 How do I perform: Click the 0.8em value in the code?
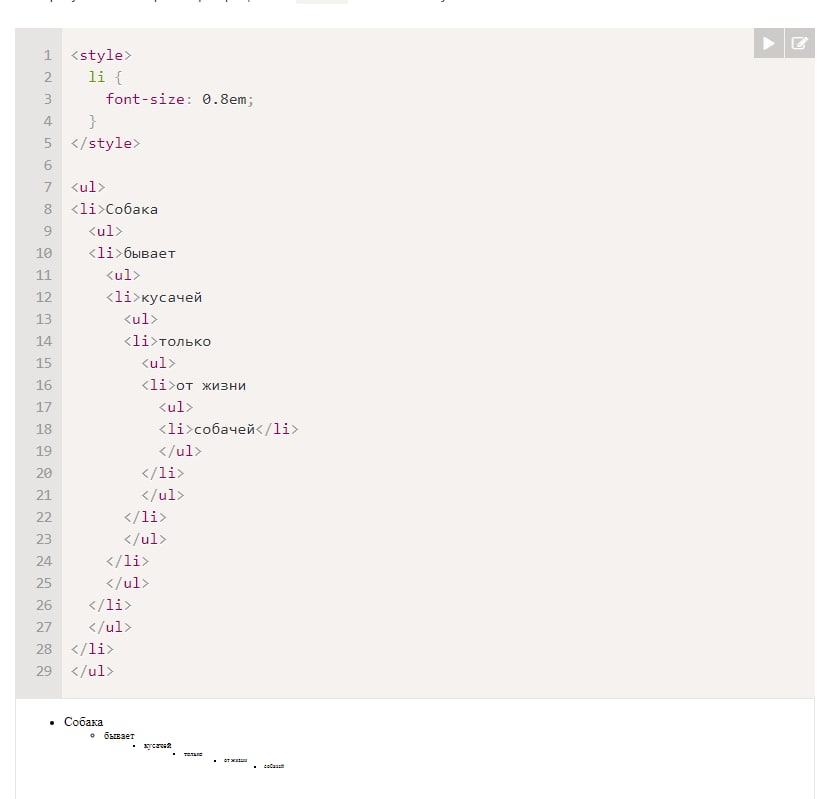pos(224,99)
